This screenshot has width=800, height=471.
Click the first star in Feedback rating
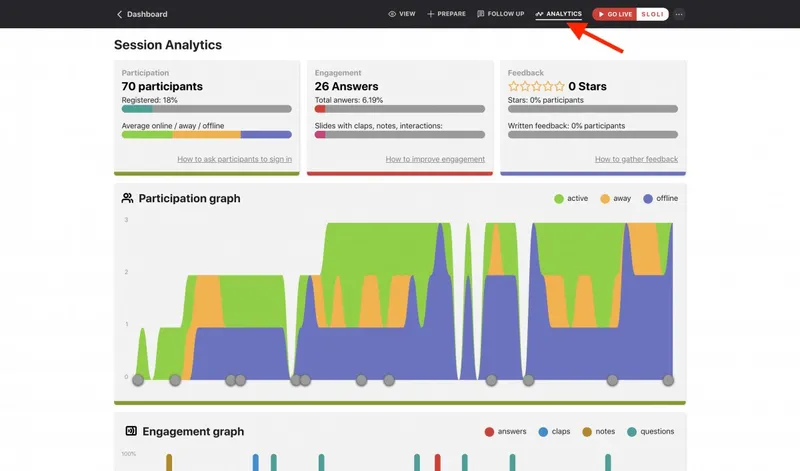pos(513,86)
